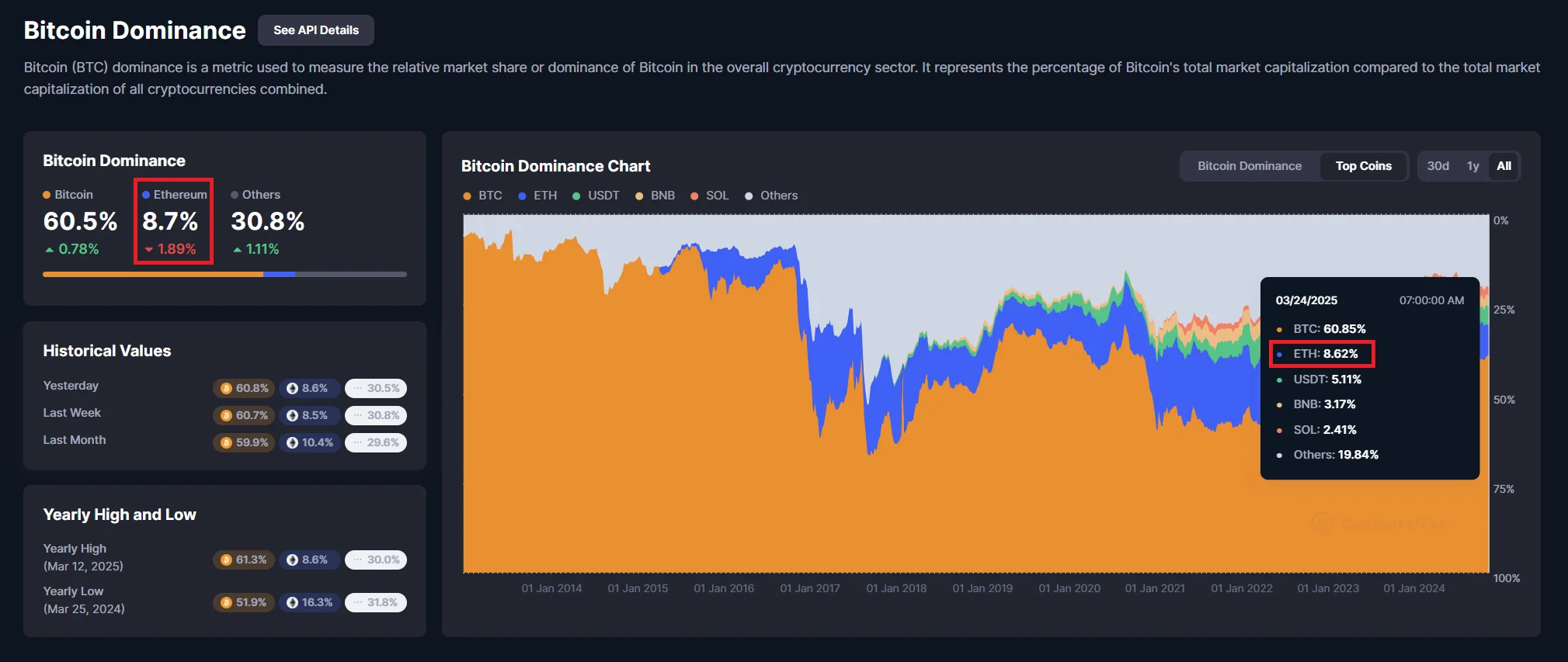The height and width of the screenshot is (662, 1568).
Task: Click the BNB legend dot above the chart
Action: [x=639, y=196]
